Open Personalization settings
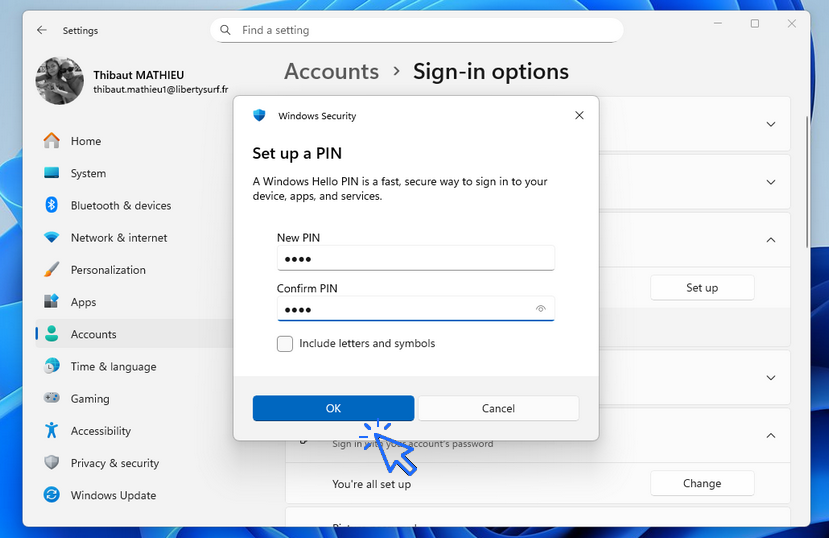The image size is (829, 538). point(135,270)
